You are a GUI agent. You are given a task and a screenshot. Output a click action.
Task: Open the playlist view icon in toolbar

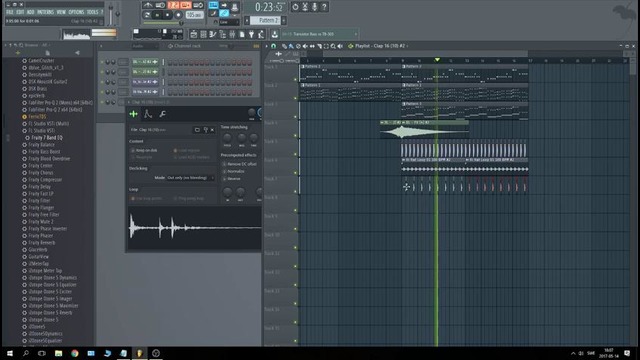coord(194,35)
